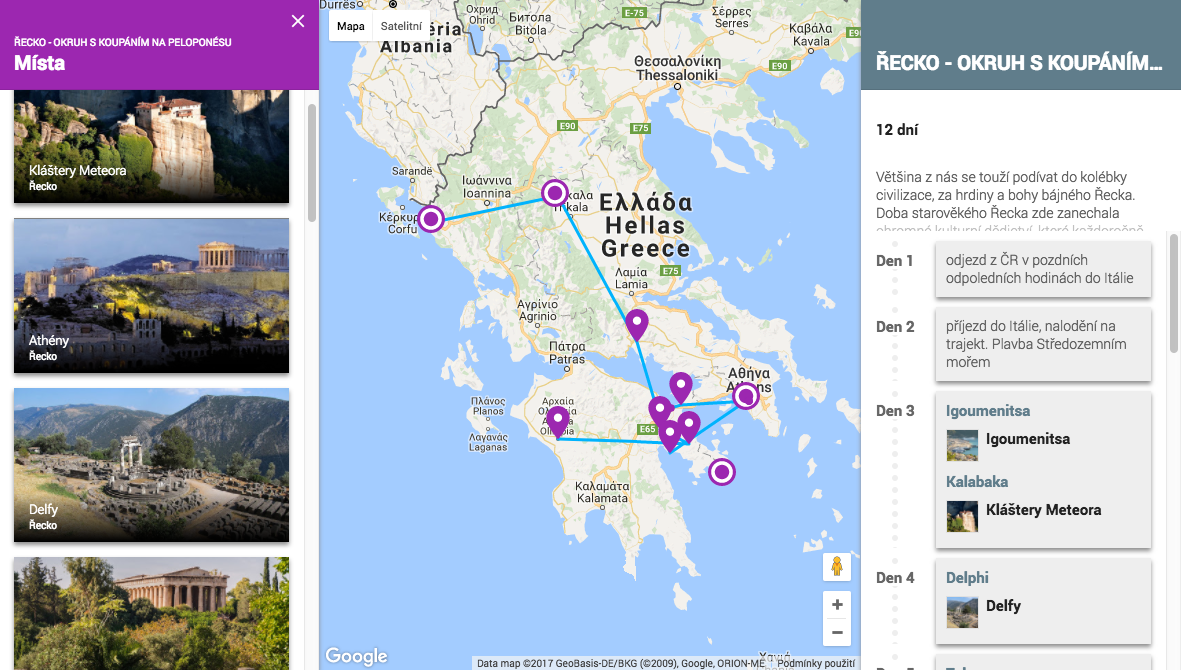This screenshot has width=1181, height=670.
Task: Open Podmínky použití map terms link
Action: 816,663
